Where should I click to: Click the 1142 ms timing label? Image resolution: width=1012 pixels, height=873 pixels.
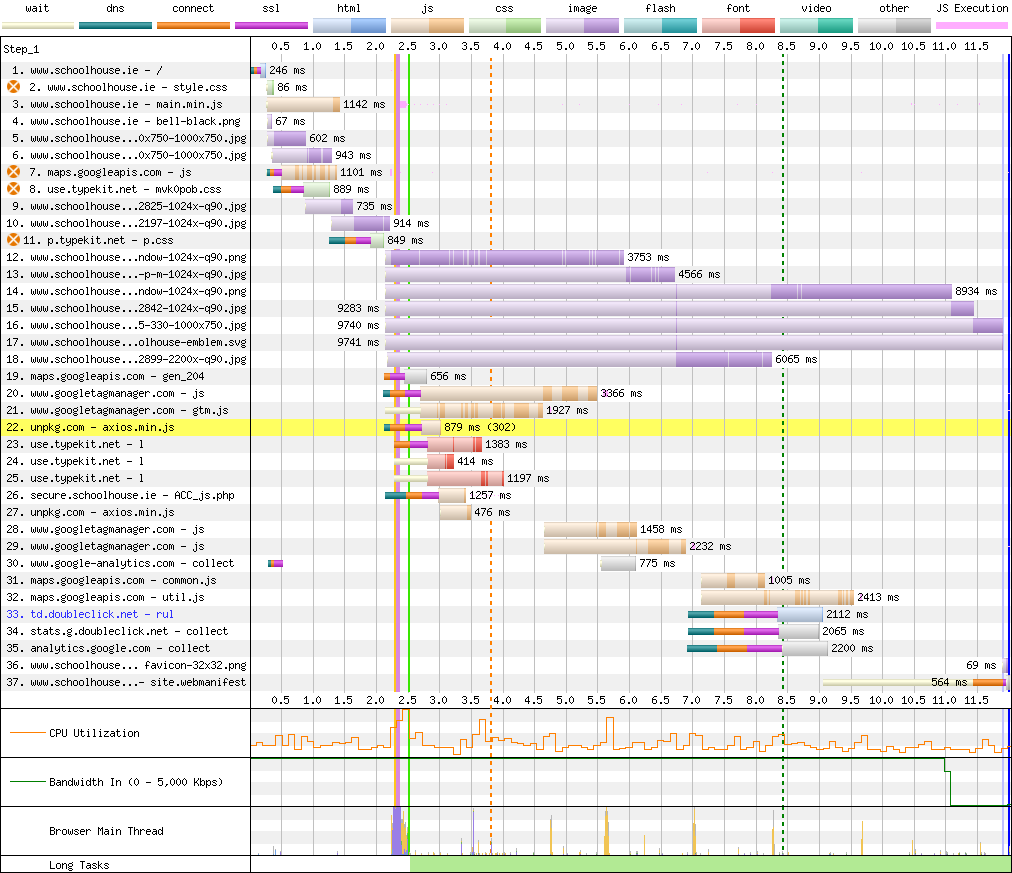click(364, 105)
